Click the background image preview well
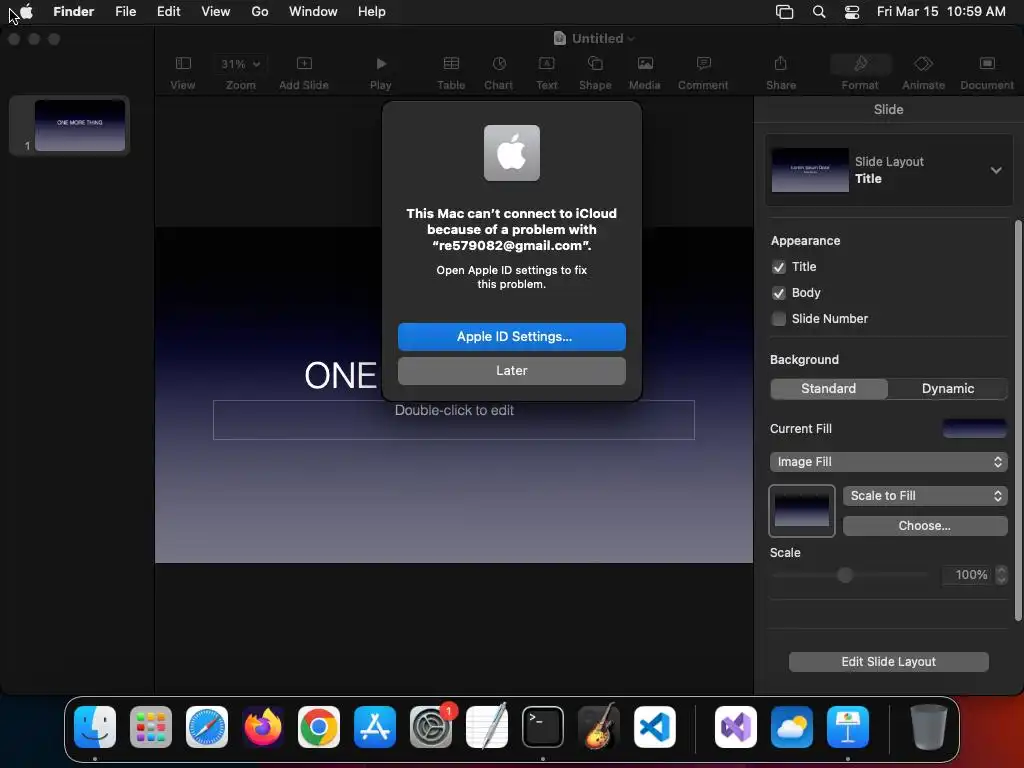This screenshot has width=1024, height=768. pyautogui.click(x=802, y=511)
